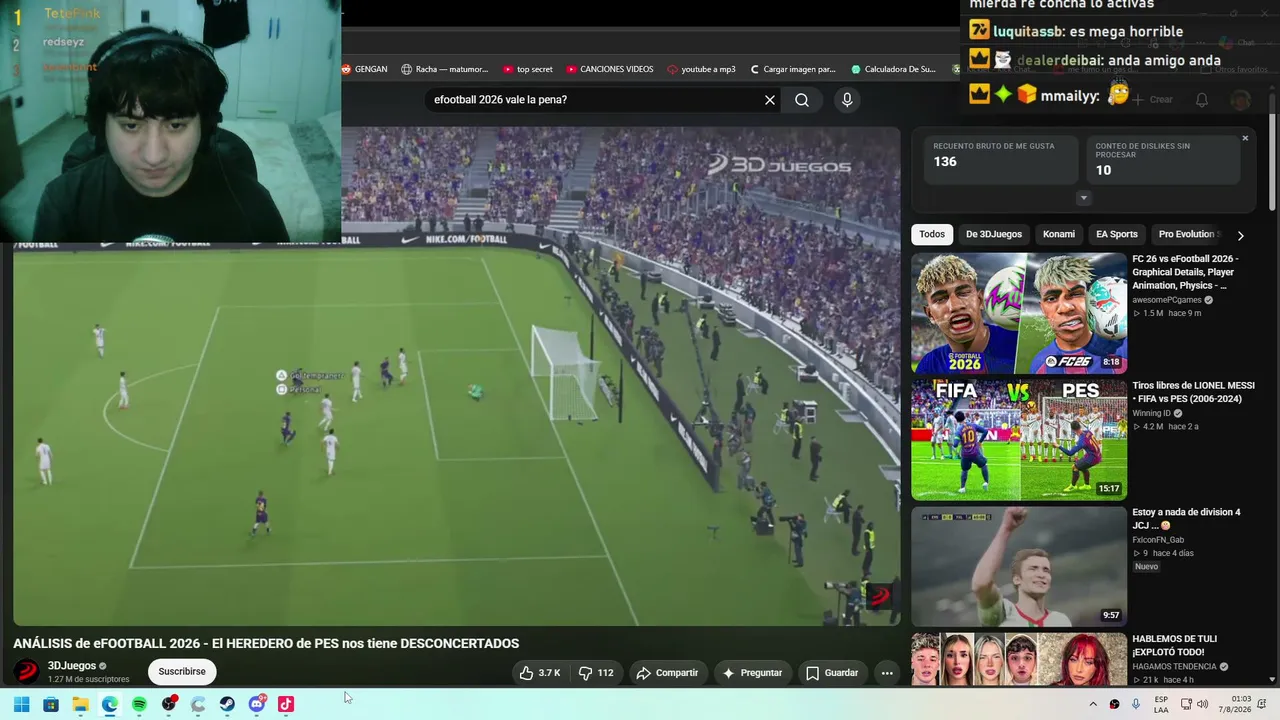Screen dimensions: 1280x720
Task: Open the 'Tiros libres de LIONEL MESSI' title
Action: 1193,392
